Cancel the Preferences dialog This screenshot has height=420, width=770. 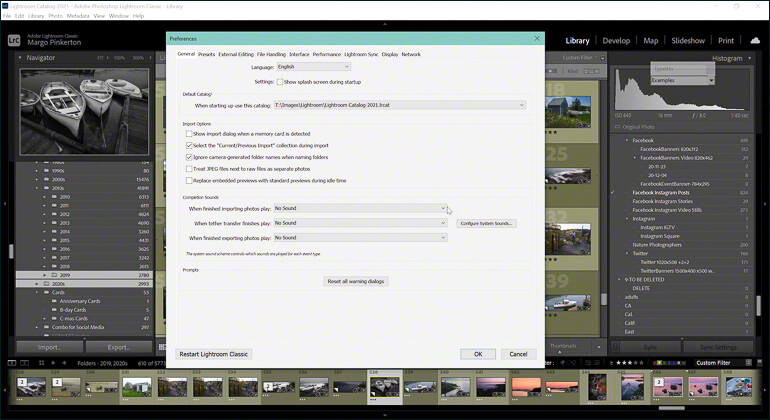click(518, 354)
